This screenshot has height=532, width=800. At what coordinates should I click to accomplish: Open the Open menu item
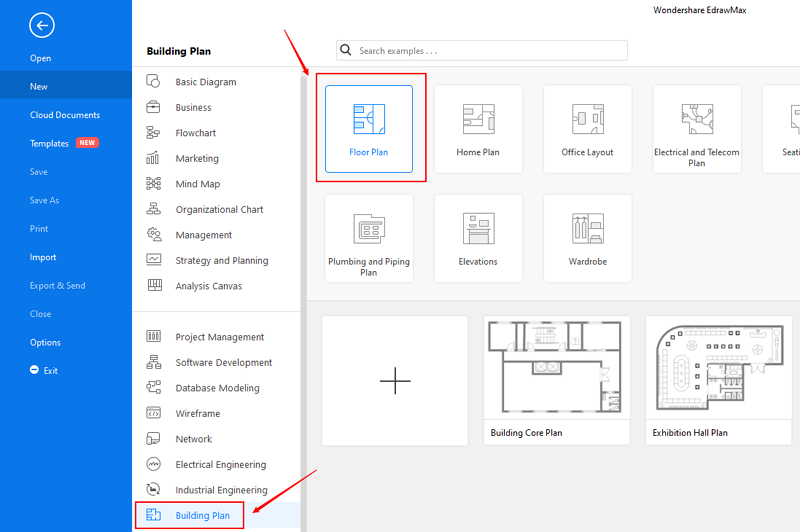(x=40, y=58)
